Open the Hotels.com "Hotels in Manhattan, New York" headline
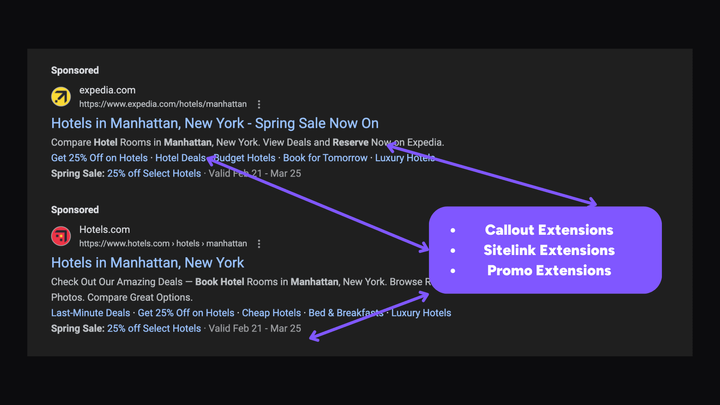 (147, 262)
